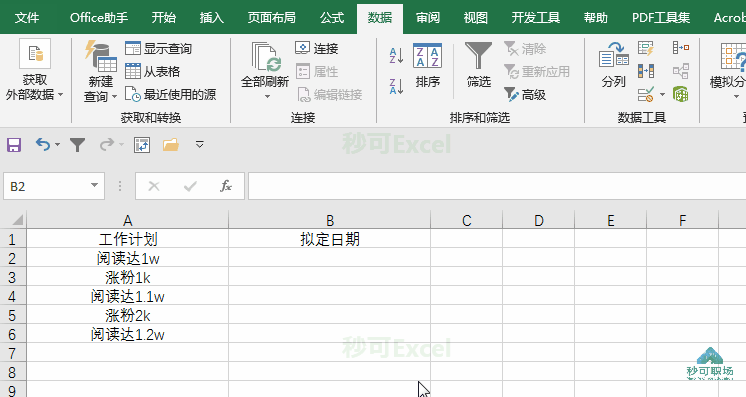Click the Name Box showing B2
746x397 pixels.
[x=46, y=186]
